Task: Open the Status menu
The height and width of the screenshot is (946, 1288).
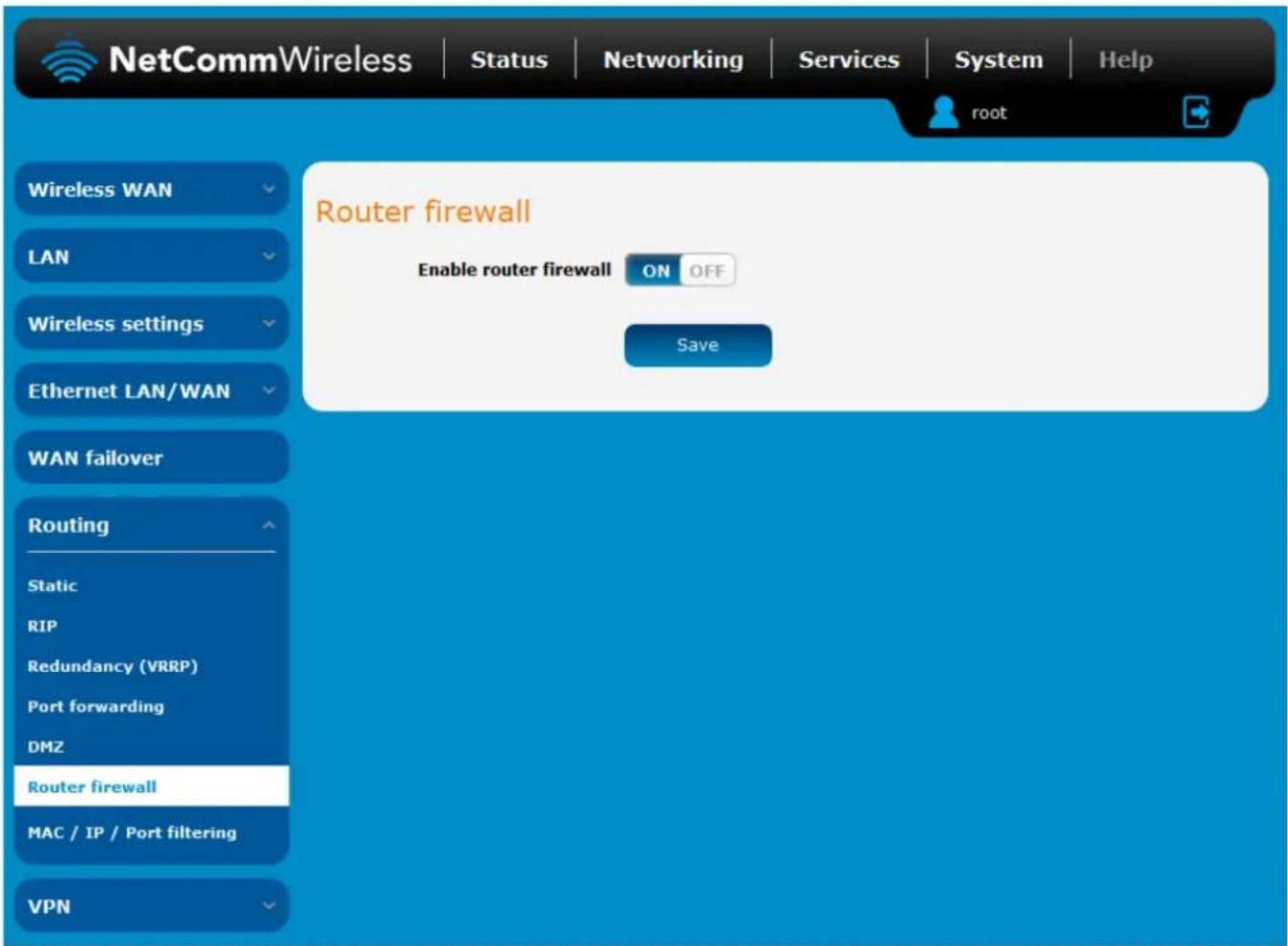Action: pyautogui.click(x=509, y=60)
